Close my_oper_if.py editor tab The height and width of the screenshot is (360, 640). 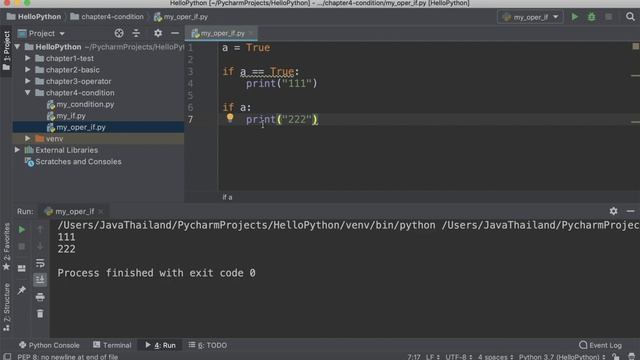(251, 33)
